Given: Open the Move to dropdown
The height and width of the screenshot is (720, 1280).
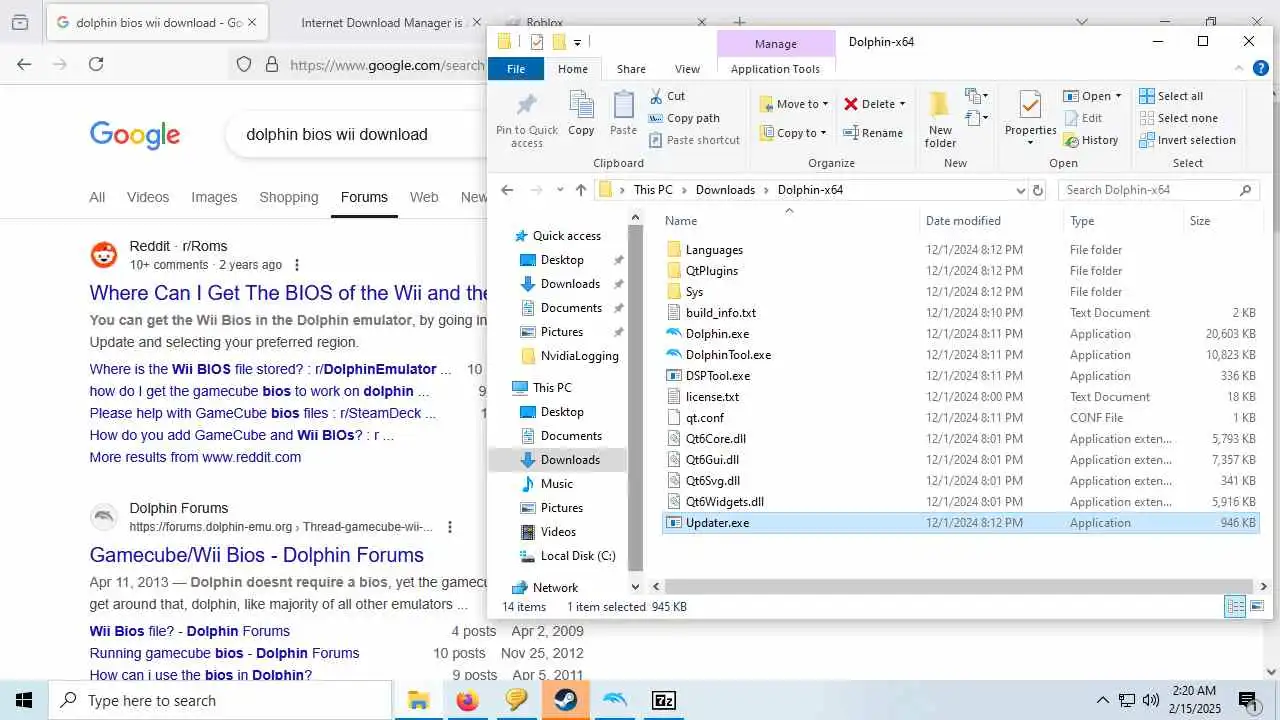Looking at the screenshot, I should click(794, 104).
